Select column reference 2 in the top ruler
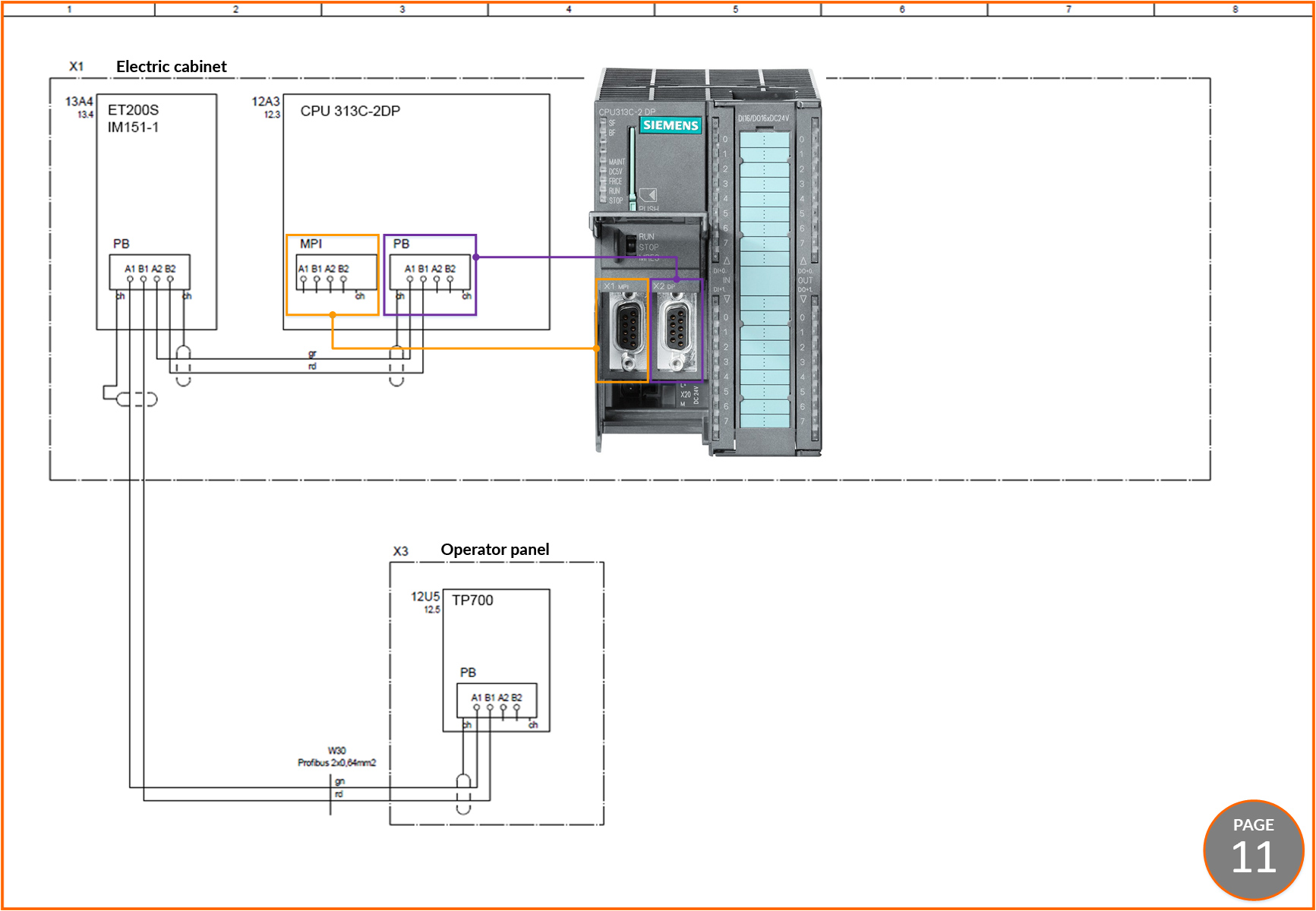 235,9
